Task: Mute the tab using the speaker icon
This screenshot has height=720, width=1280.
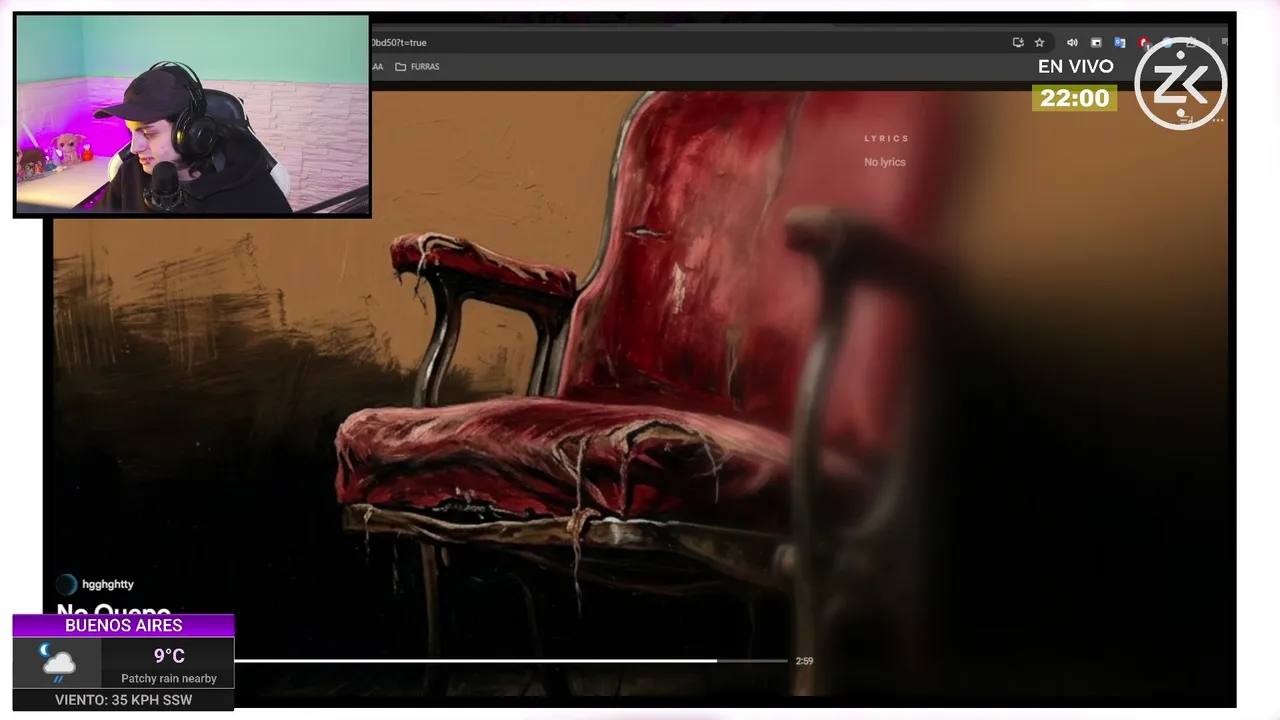Action: tap(1072, 43)
